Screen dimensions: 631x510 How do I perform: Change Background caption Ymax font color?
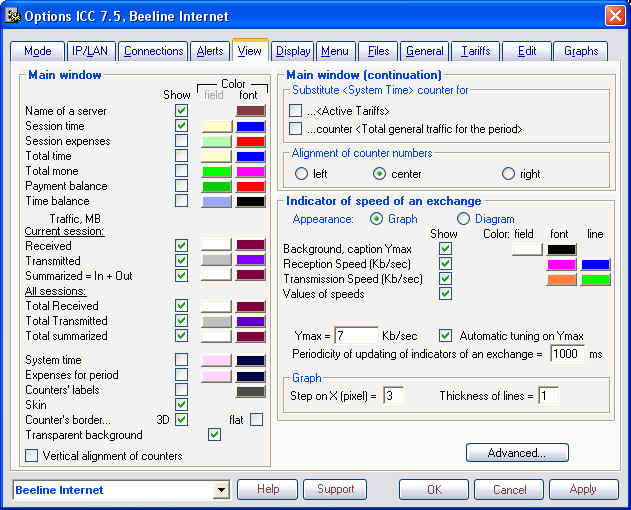(561, 250)
